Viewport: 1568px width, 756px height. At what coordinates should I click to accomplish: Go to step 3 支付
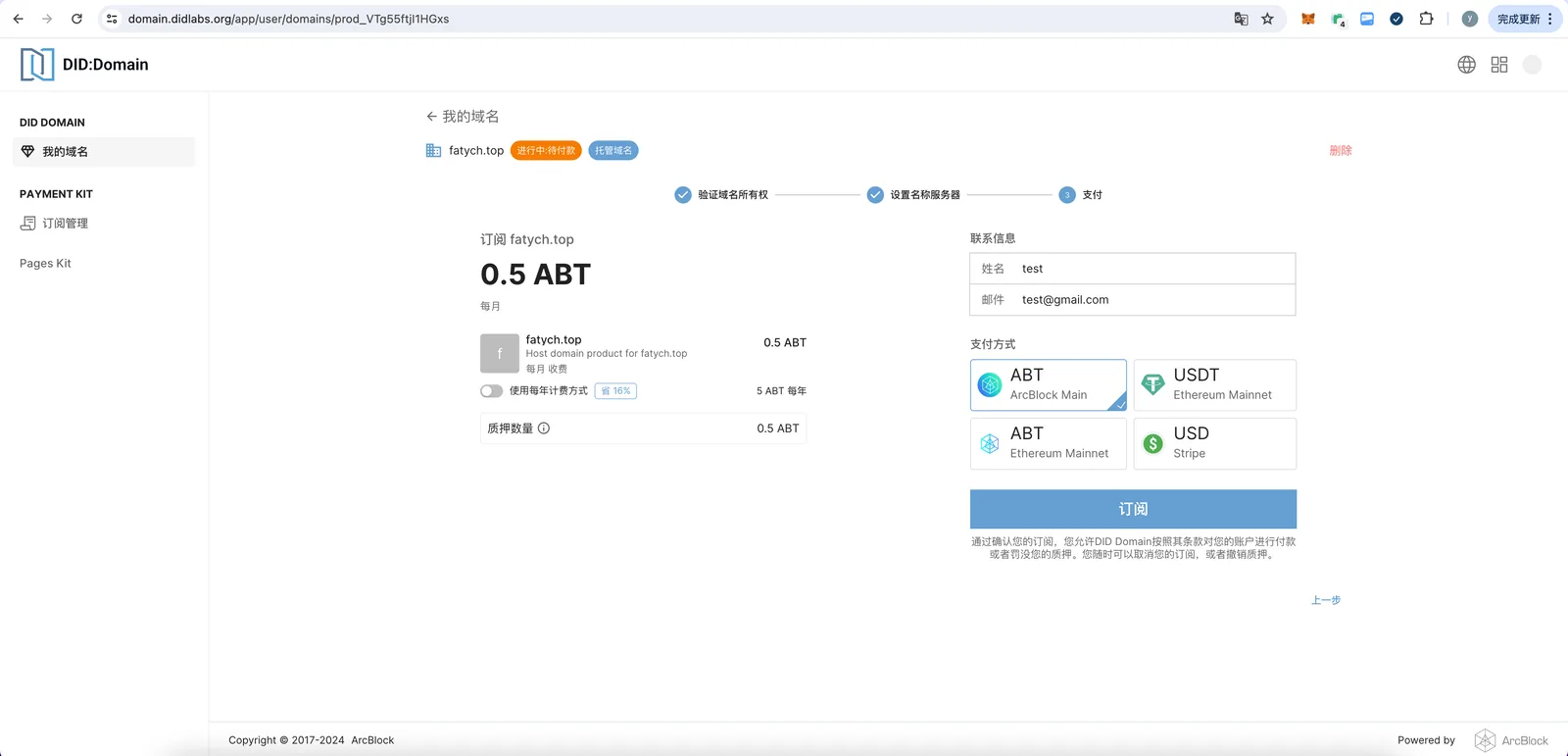(1081, 195)
